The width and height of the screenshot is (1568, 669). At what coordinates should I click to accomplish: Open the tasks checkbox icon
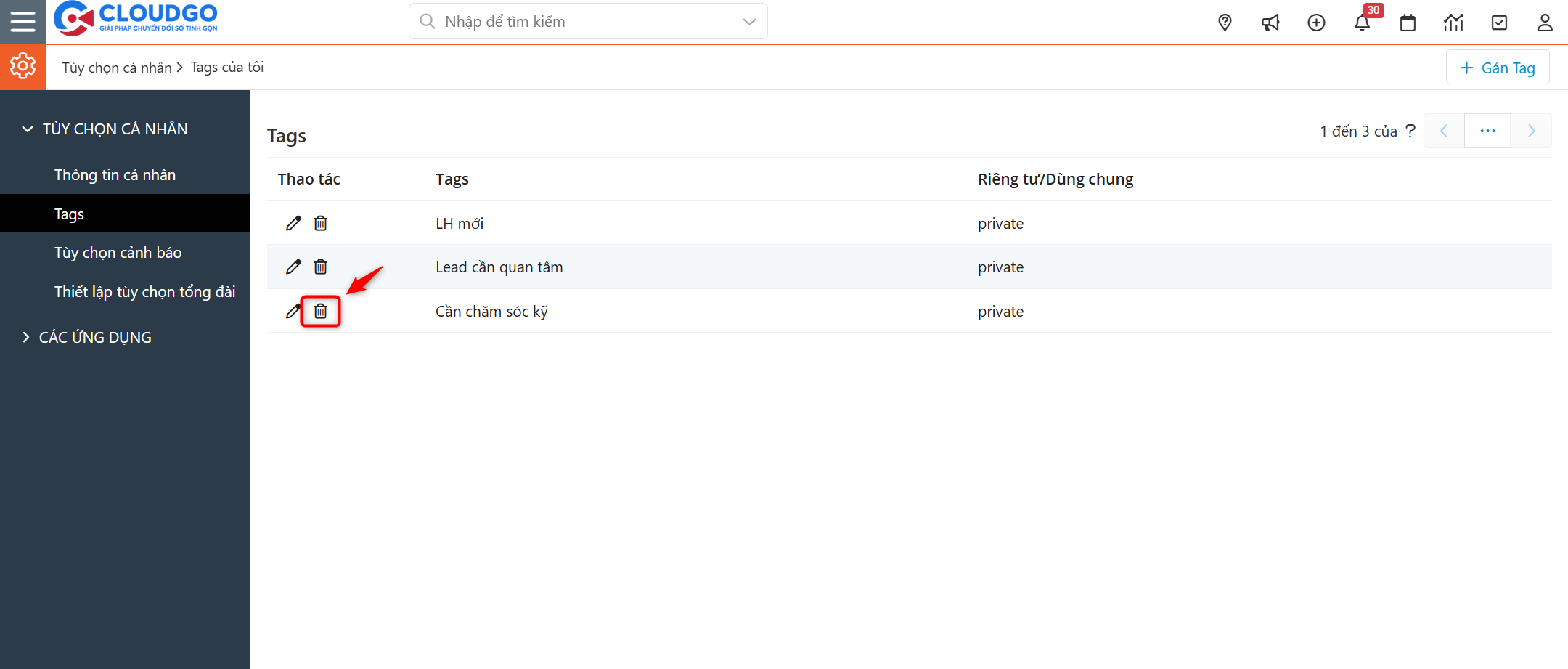1499,23
